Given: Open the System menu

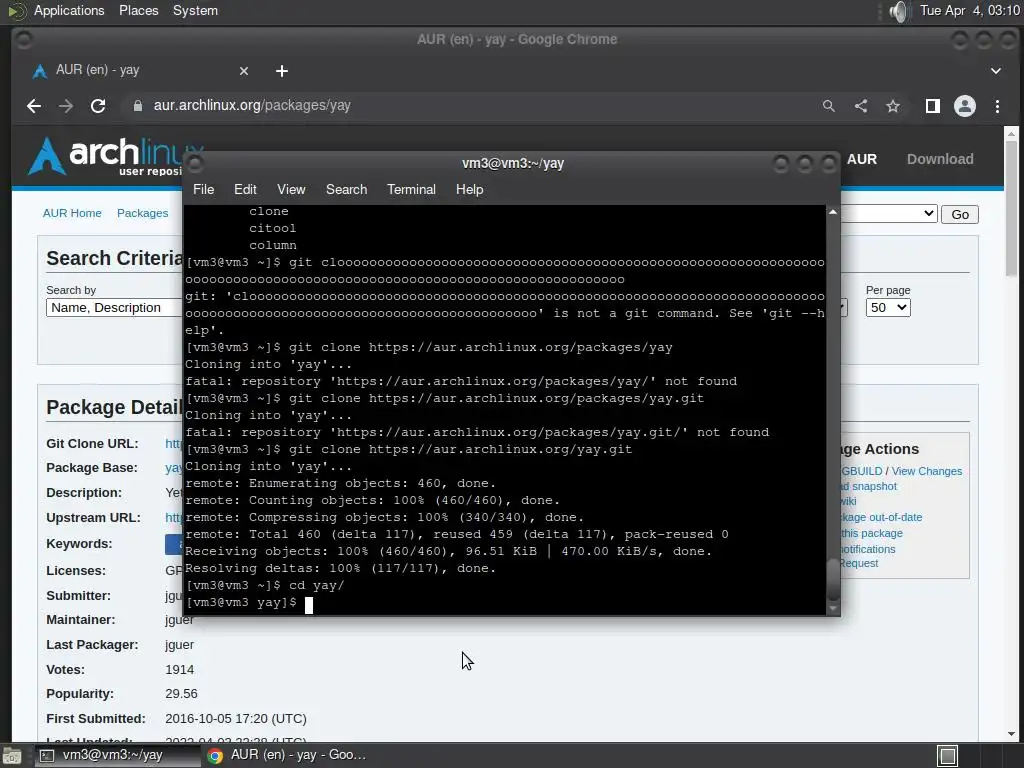Looking at the screenshot, I should pos(195,10).
